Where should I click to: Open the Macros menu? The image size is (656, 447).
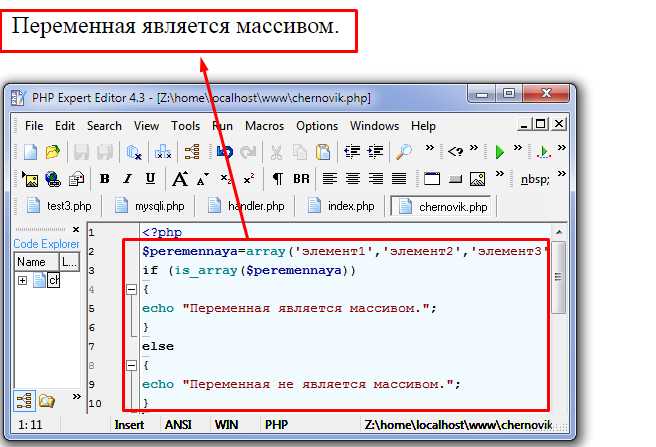[x=264, y=126]
